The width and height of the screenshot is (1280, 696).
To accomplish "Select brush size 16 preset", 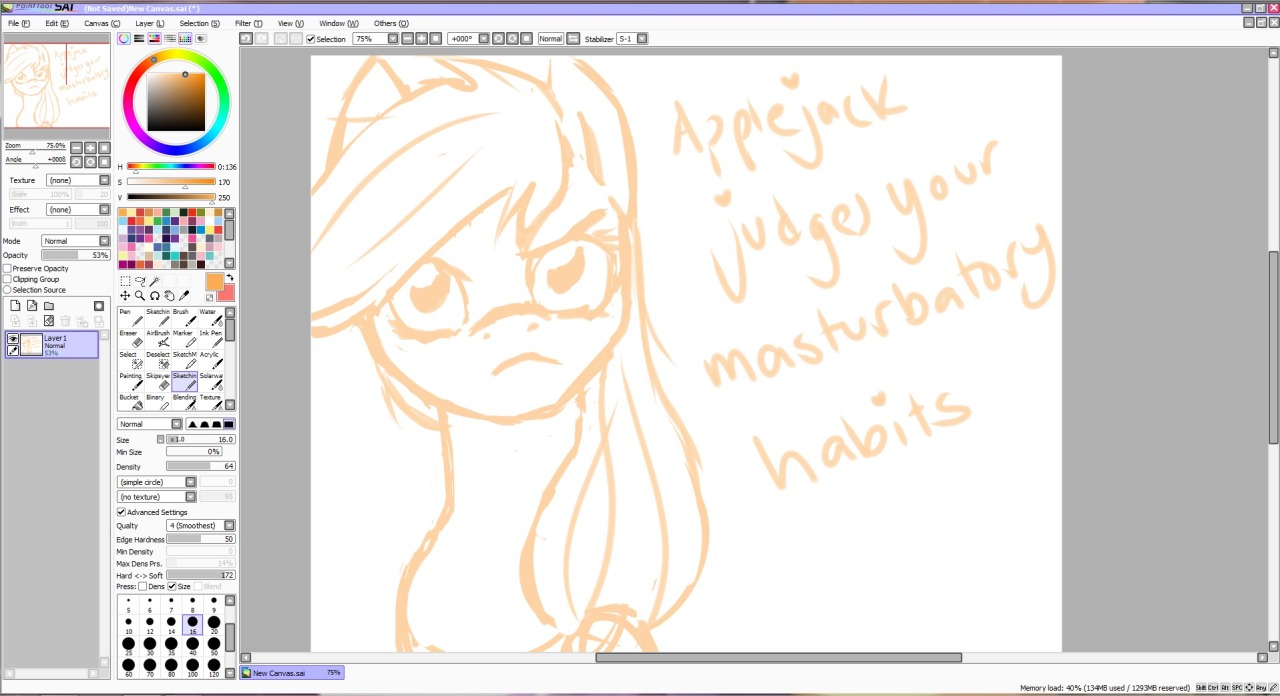I will [192, 625].
